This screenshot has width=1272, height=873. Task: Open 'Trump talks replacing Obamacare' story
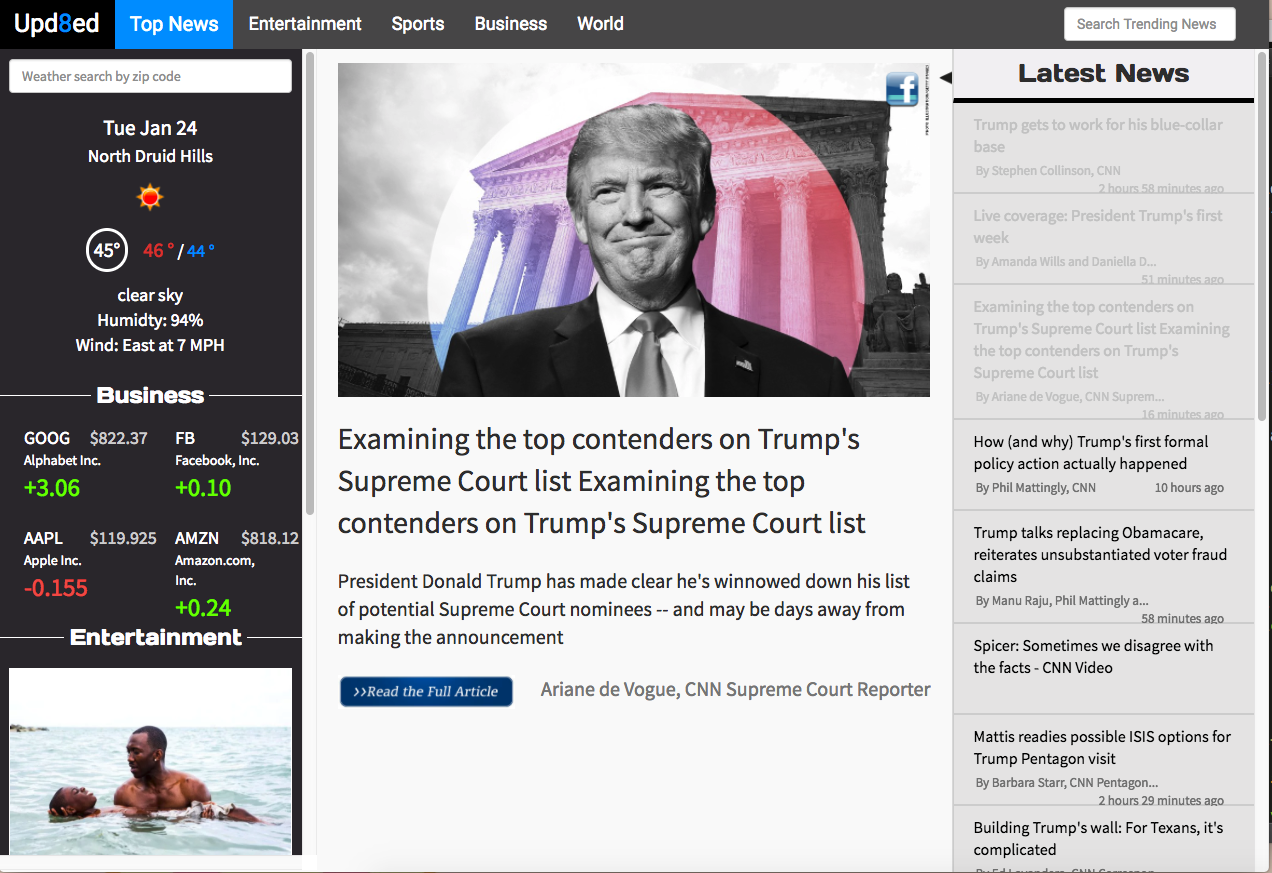point(1103,566)
